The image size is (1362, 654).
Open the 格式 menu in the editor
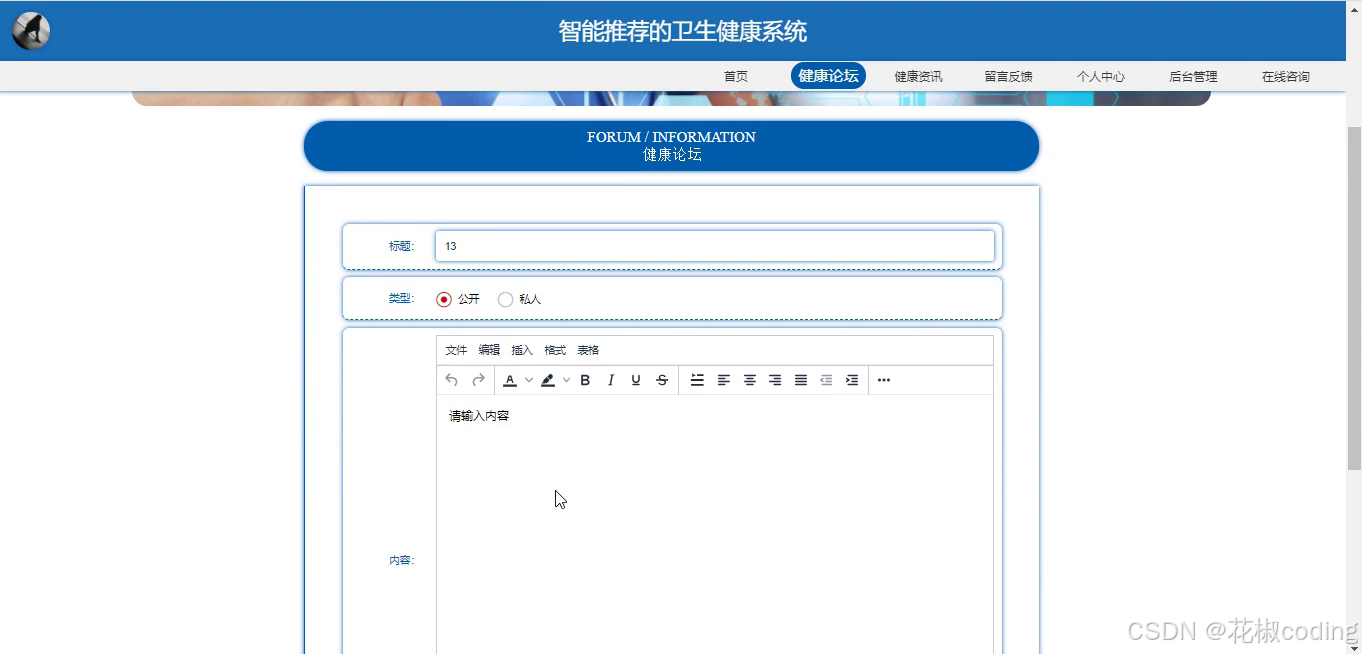pos(555,350)
